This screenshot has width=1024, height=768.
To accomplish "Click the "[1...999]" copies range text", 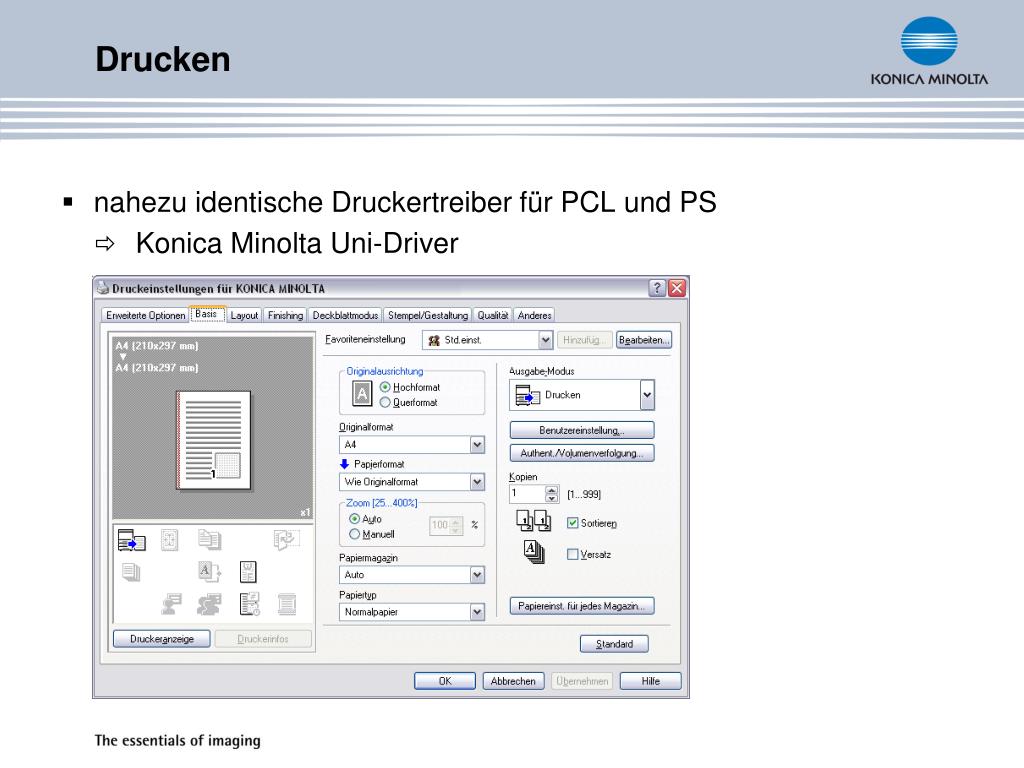I will (x=584, y=494).
